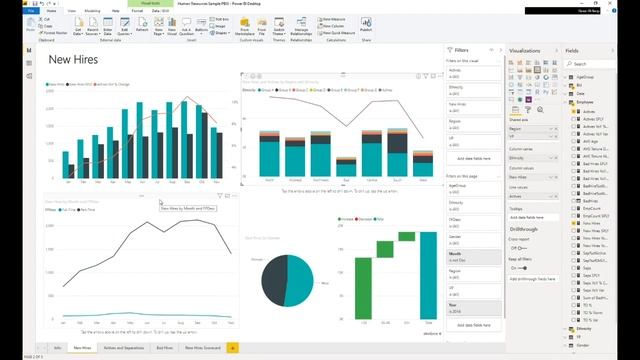Collapse the Employee table in Fields
Screen dimensions: 640x360
click(566, 102)
